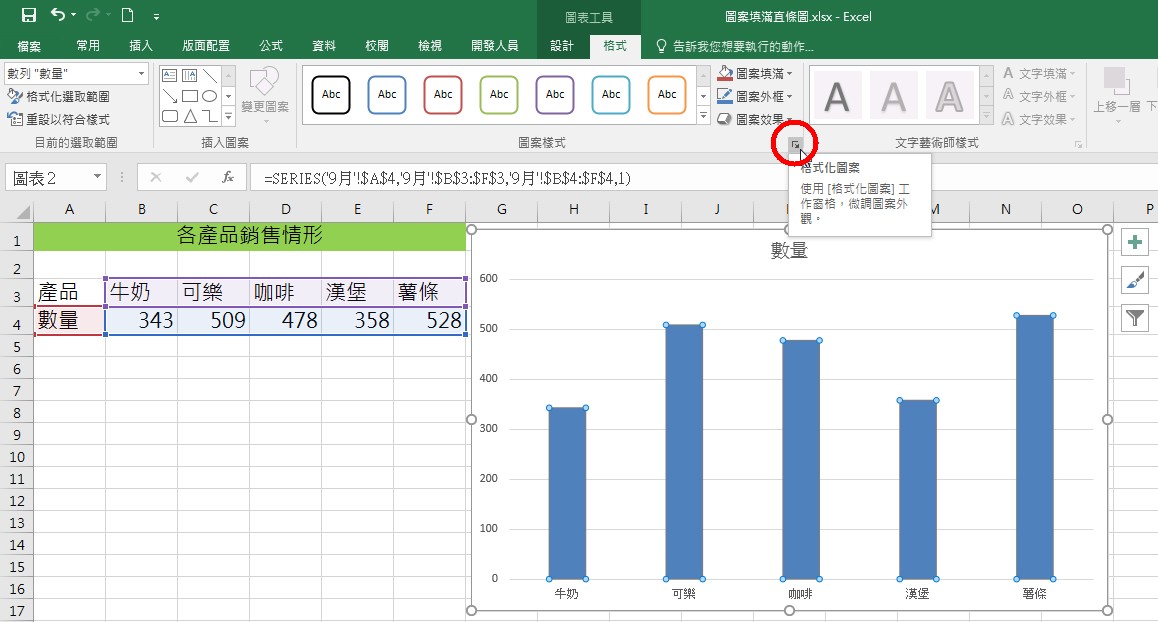This screenshot has height=622, width=1158.
Task: Open the 檔案 tab
Action: 29,46
